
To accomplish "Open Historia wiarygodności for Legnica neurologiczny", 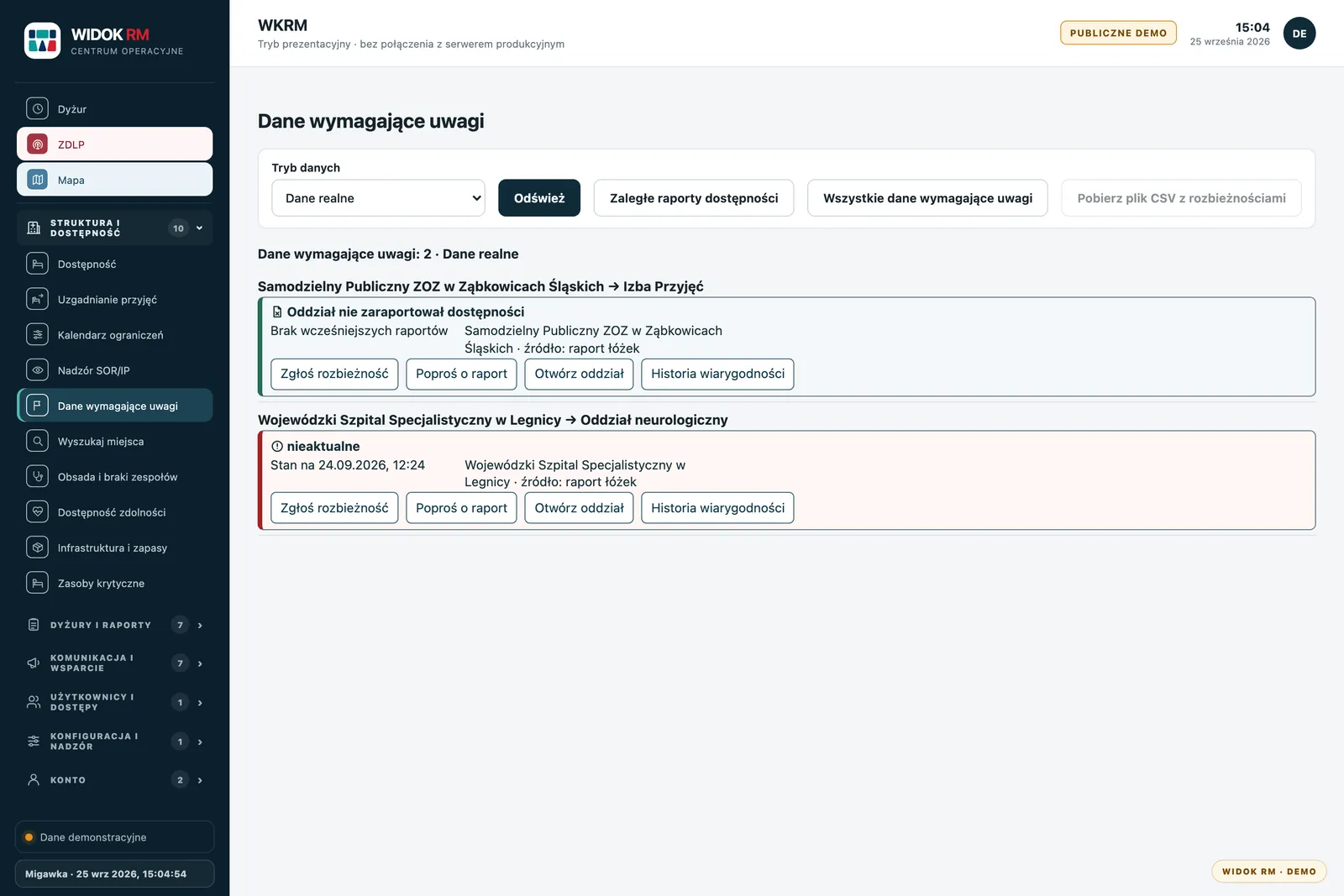I will pyautogui.click(x=717, y=508).
